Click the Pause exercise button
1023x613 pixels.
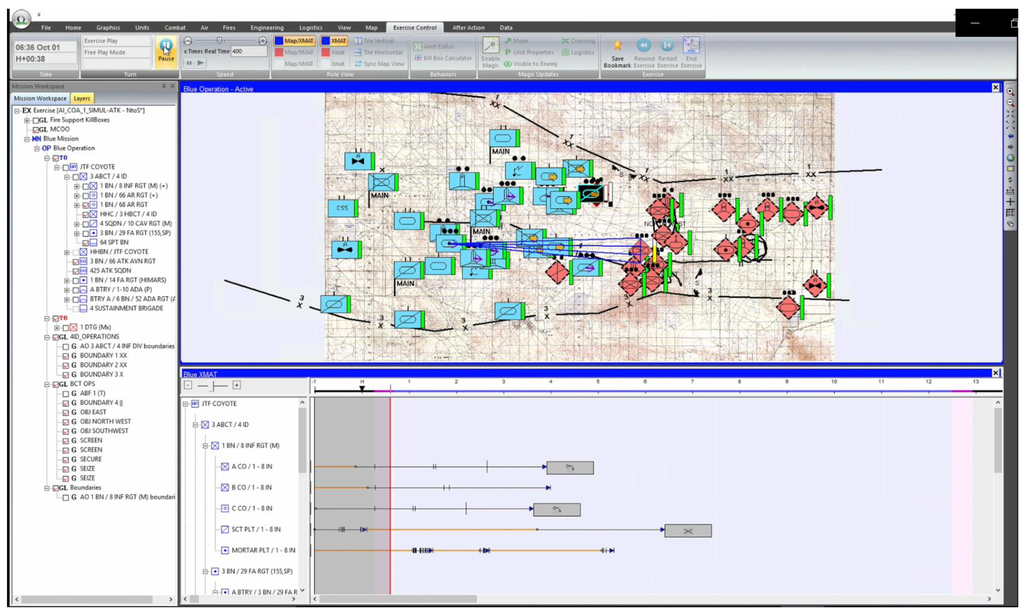[166, 50]
